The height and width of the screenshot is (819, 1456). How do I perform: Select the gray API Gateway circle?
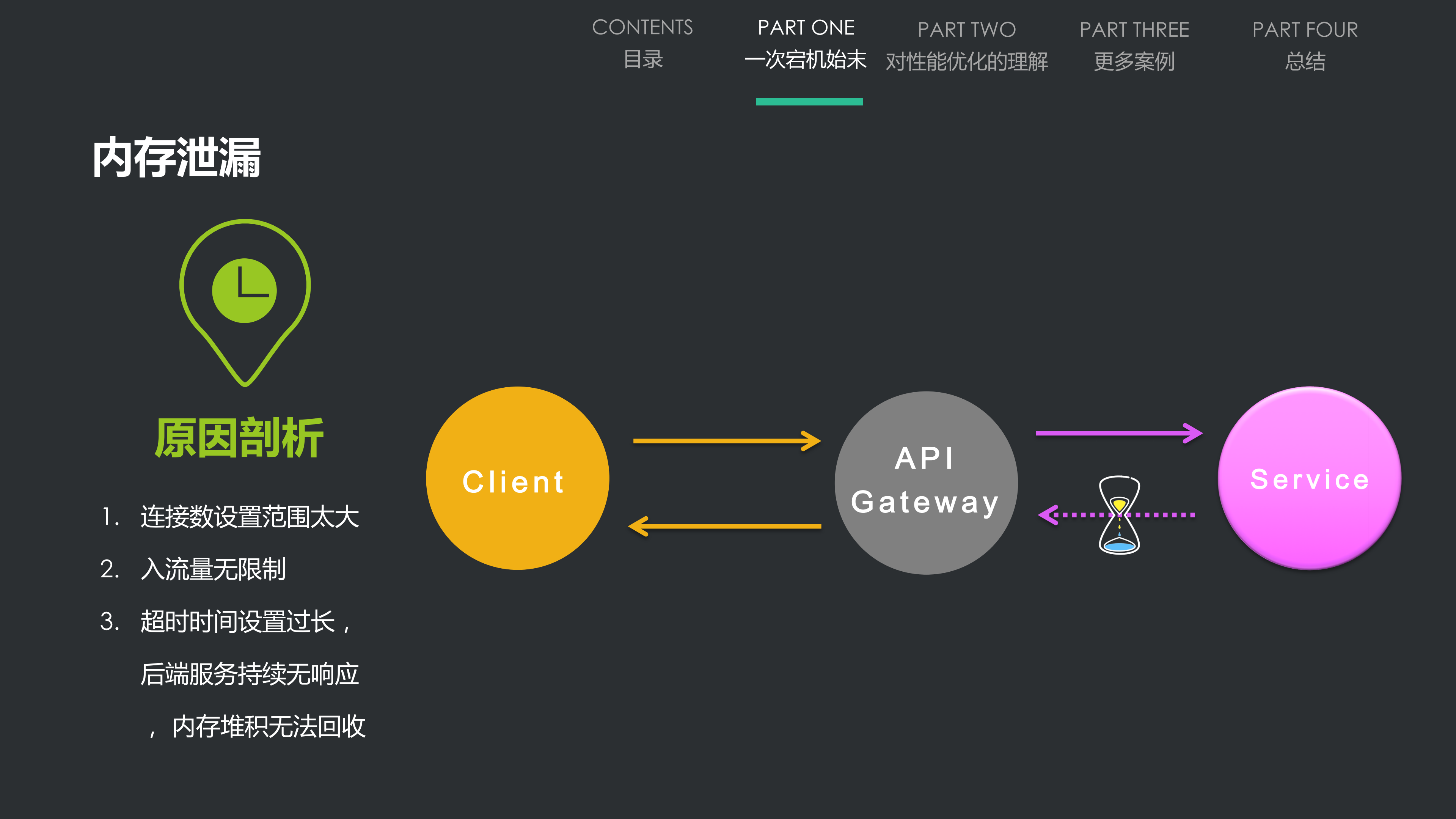[x=926, y=482]
